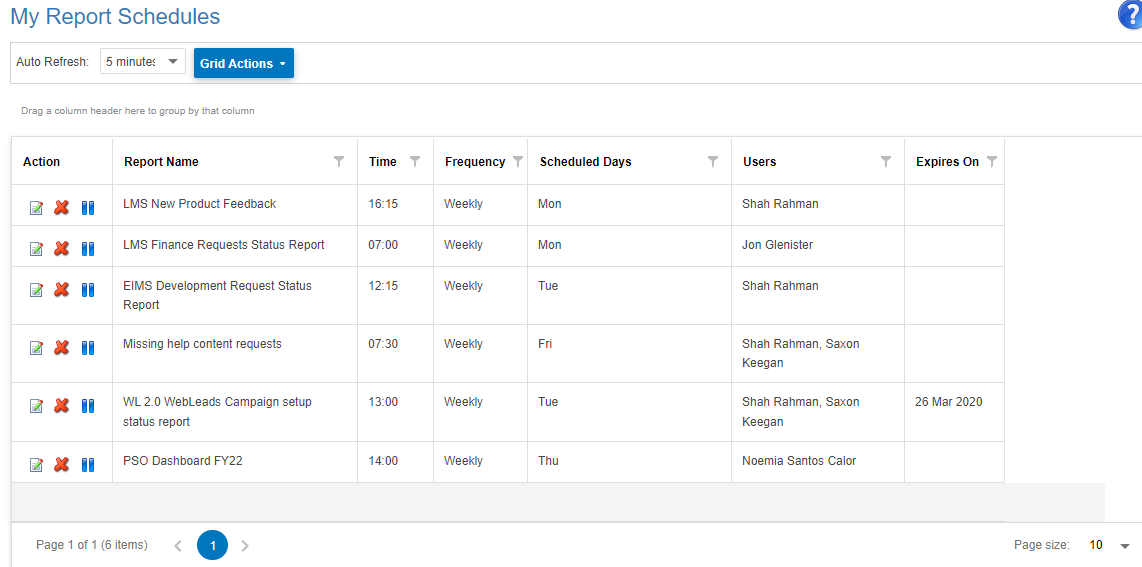Click the previous page arrow
The height and width of the screenshot is (567, 1142).
178,545
